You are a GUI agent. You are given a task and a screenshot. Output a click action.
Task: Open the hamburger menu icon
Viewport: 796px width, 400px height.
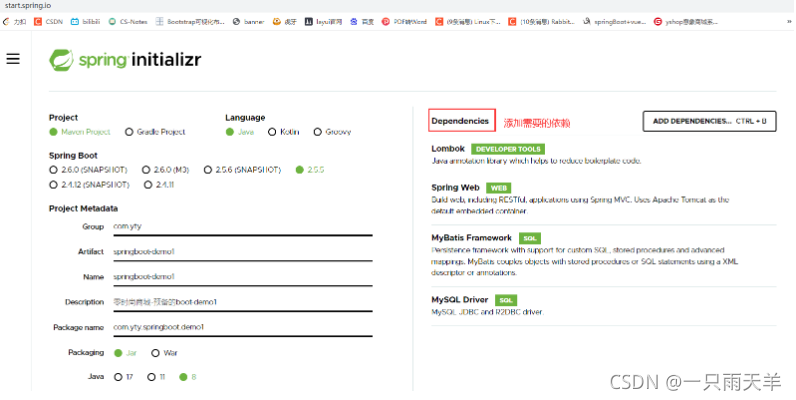pyautogui.click(x=13, y=59)
